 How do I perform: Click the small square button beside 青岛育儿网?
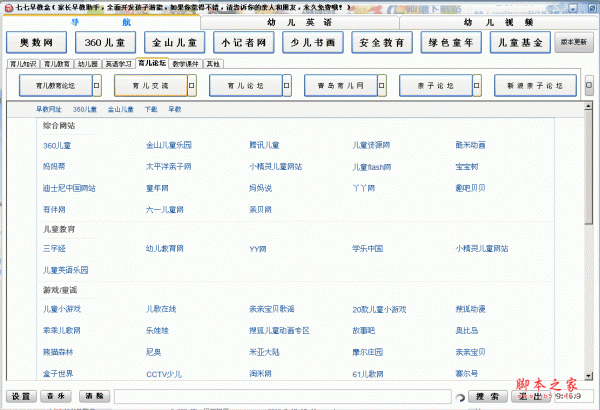(x=382, y=85)
